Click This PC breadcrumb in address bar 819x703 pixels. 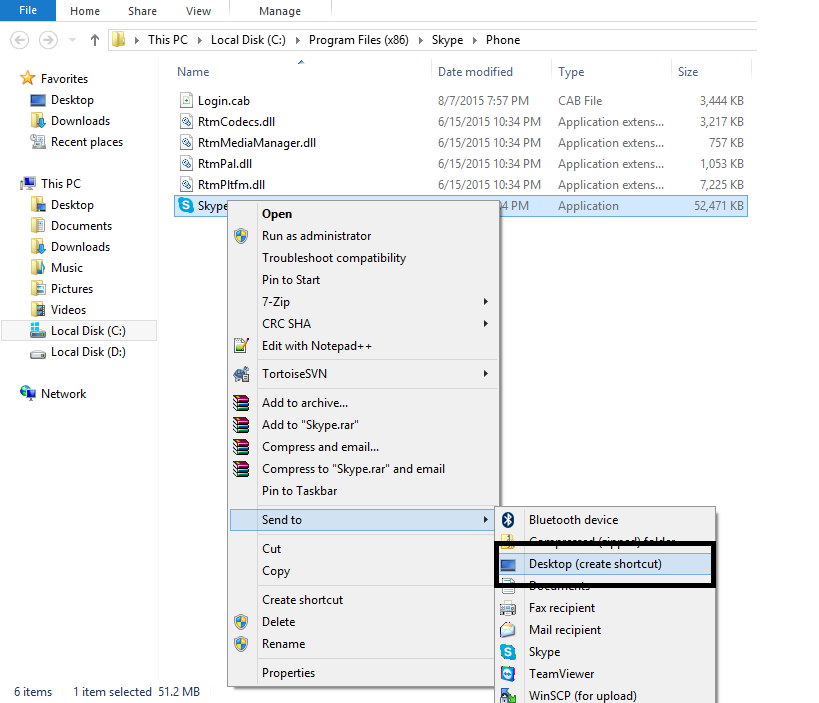[x=168, y=40]
